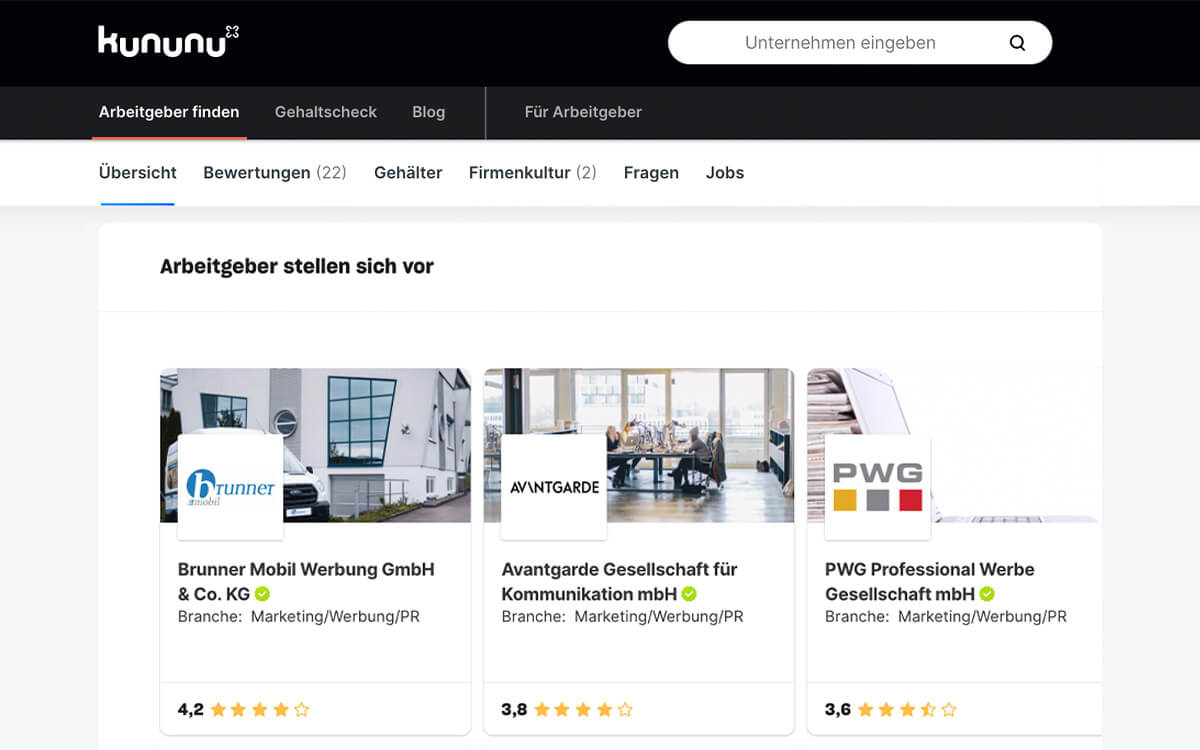The height and width of the screenshot is (750, 1200).
Task: Click the Avantgarde logo
Action: 554,487
